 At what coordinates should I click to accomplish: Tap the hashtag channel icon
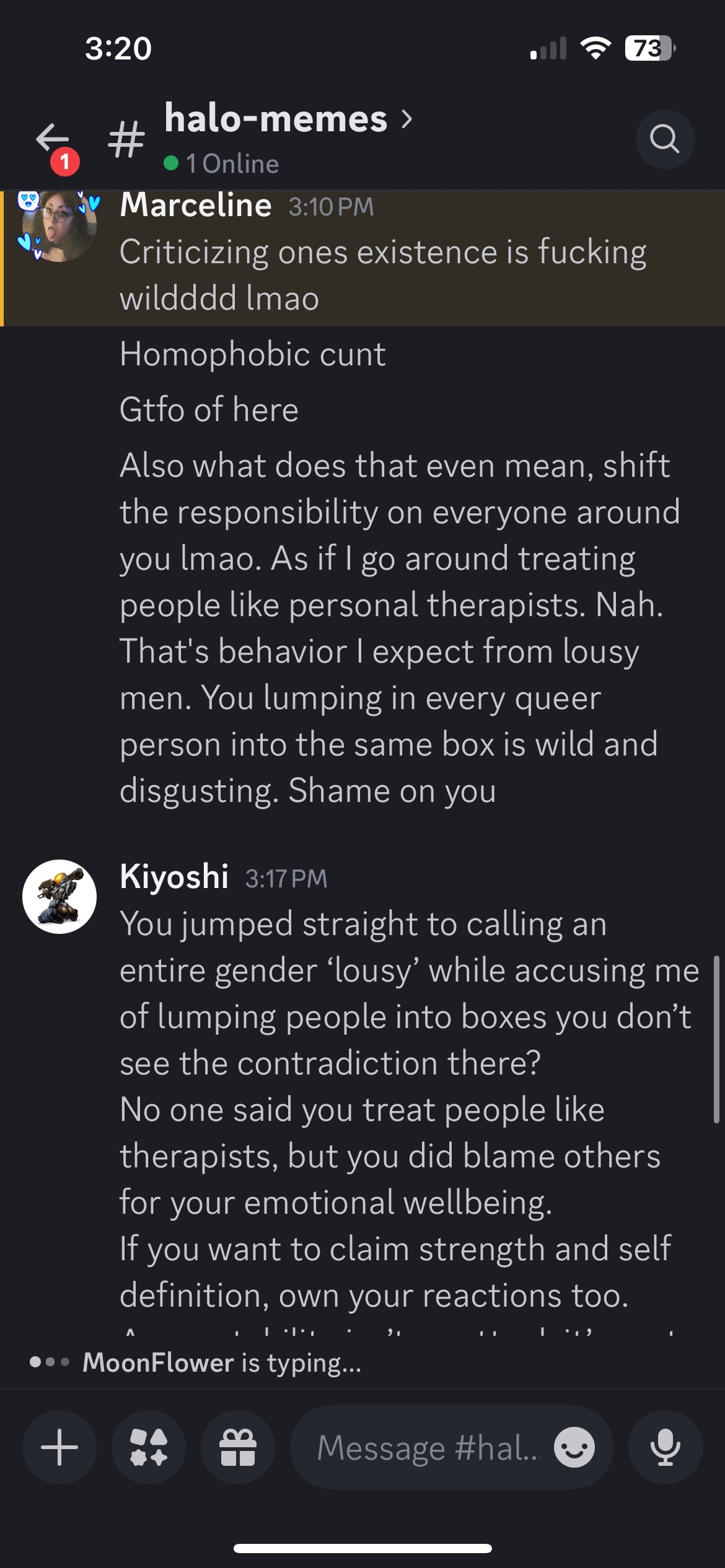click(126, 139)
